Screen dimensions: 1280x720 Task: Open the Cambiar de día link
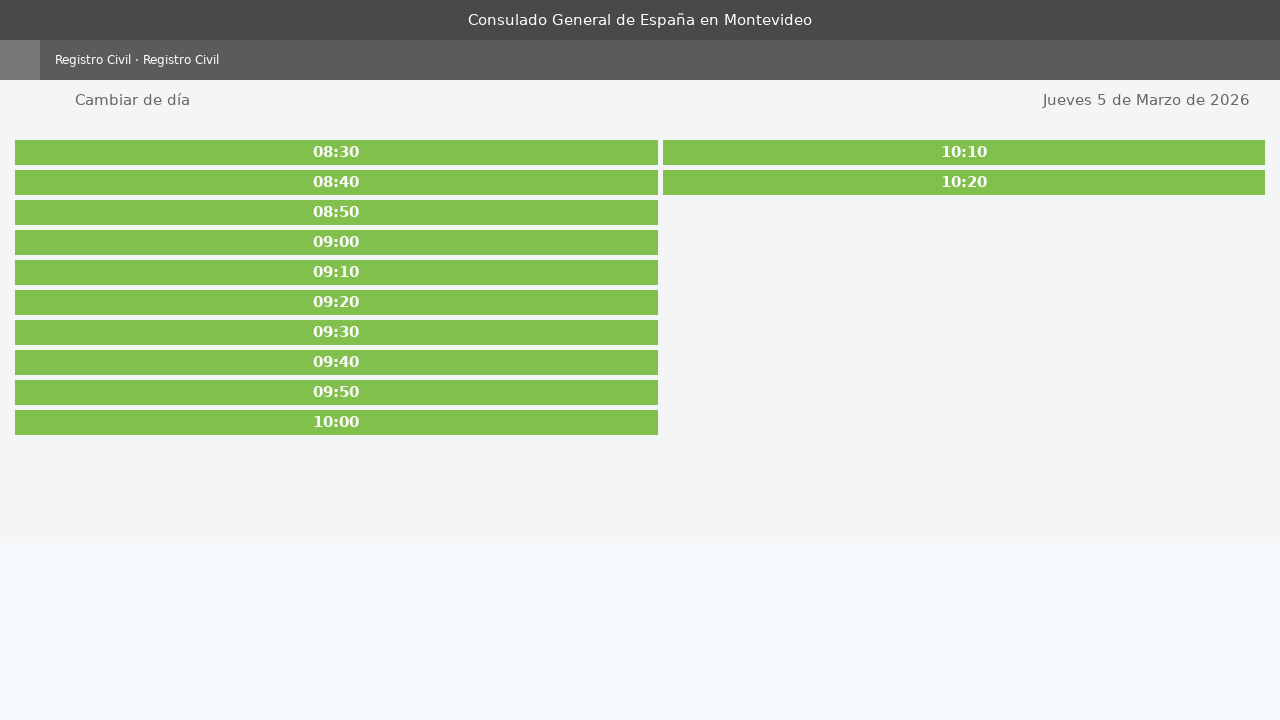tap(132, 100)
